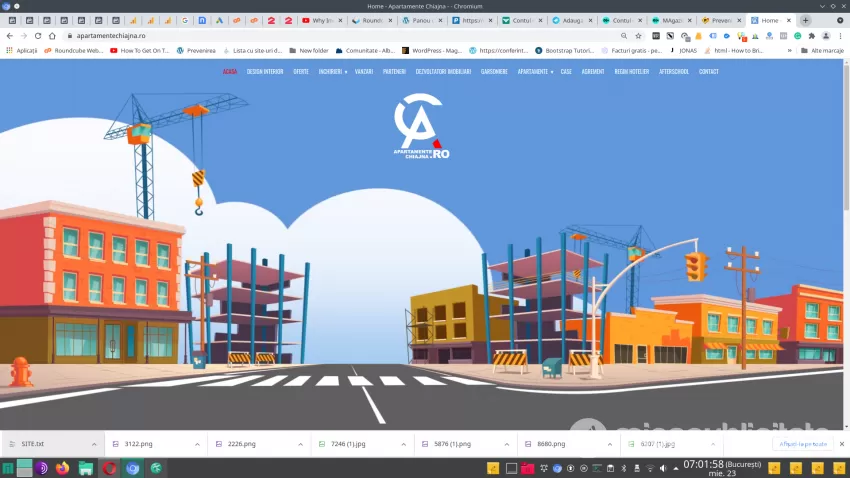
Task: Open the Chromium three-dot menu
Action: tap(840, 36)
